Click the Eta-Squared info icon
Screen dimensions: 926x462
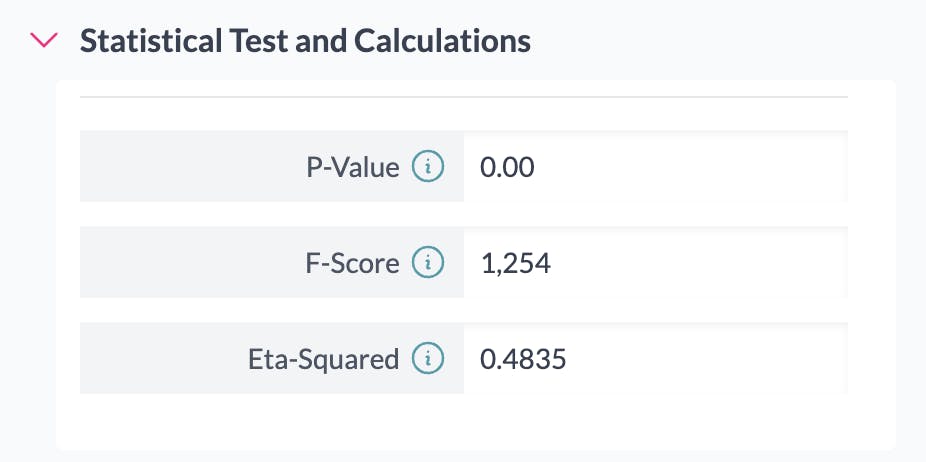428,359
